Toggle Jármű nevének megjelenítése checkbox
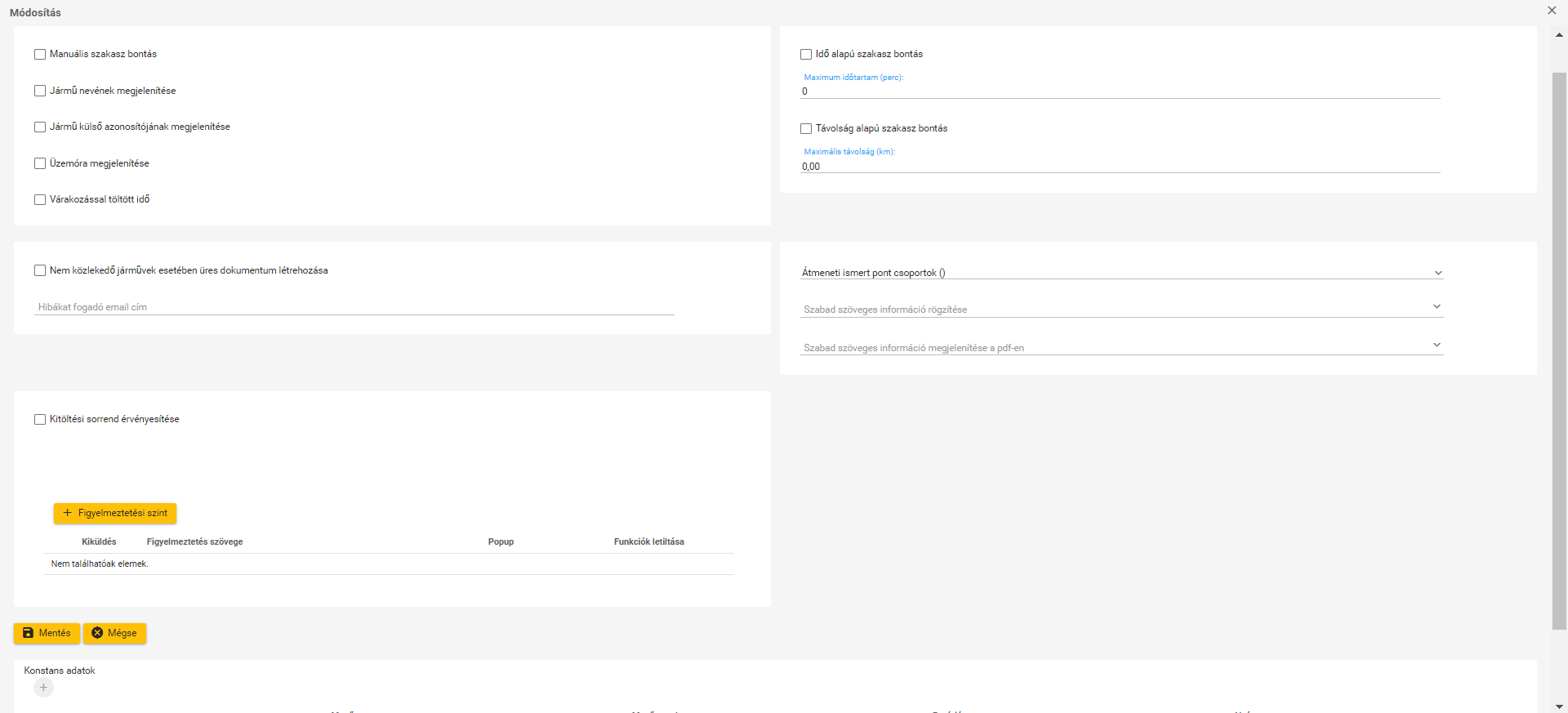 [x=40, y=91]
